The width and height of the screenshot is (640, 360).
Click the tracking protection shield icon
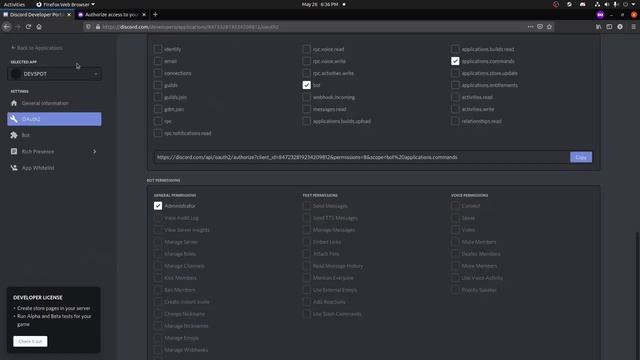pyautogui.click(x=88, y=27)
